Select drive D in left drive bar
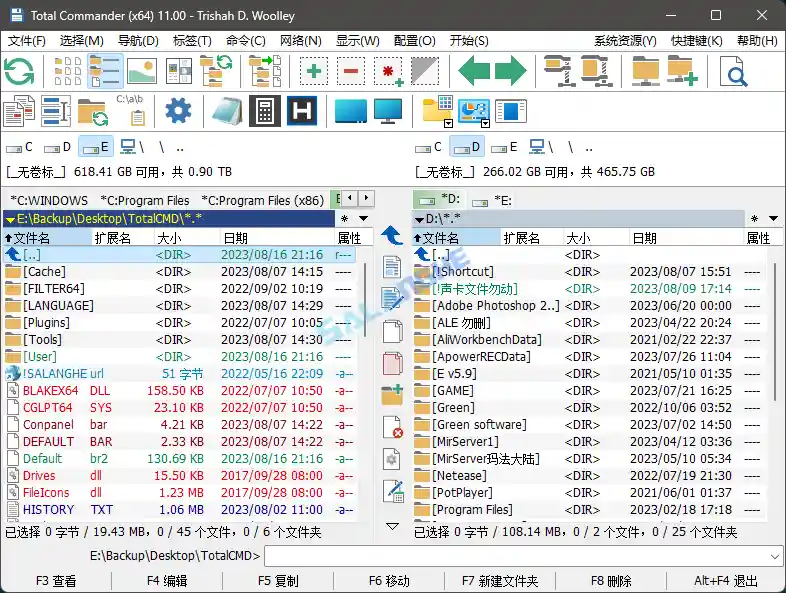This screenshot has width=786, height=593. 57,147
